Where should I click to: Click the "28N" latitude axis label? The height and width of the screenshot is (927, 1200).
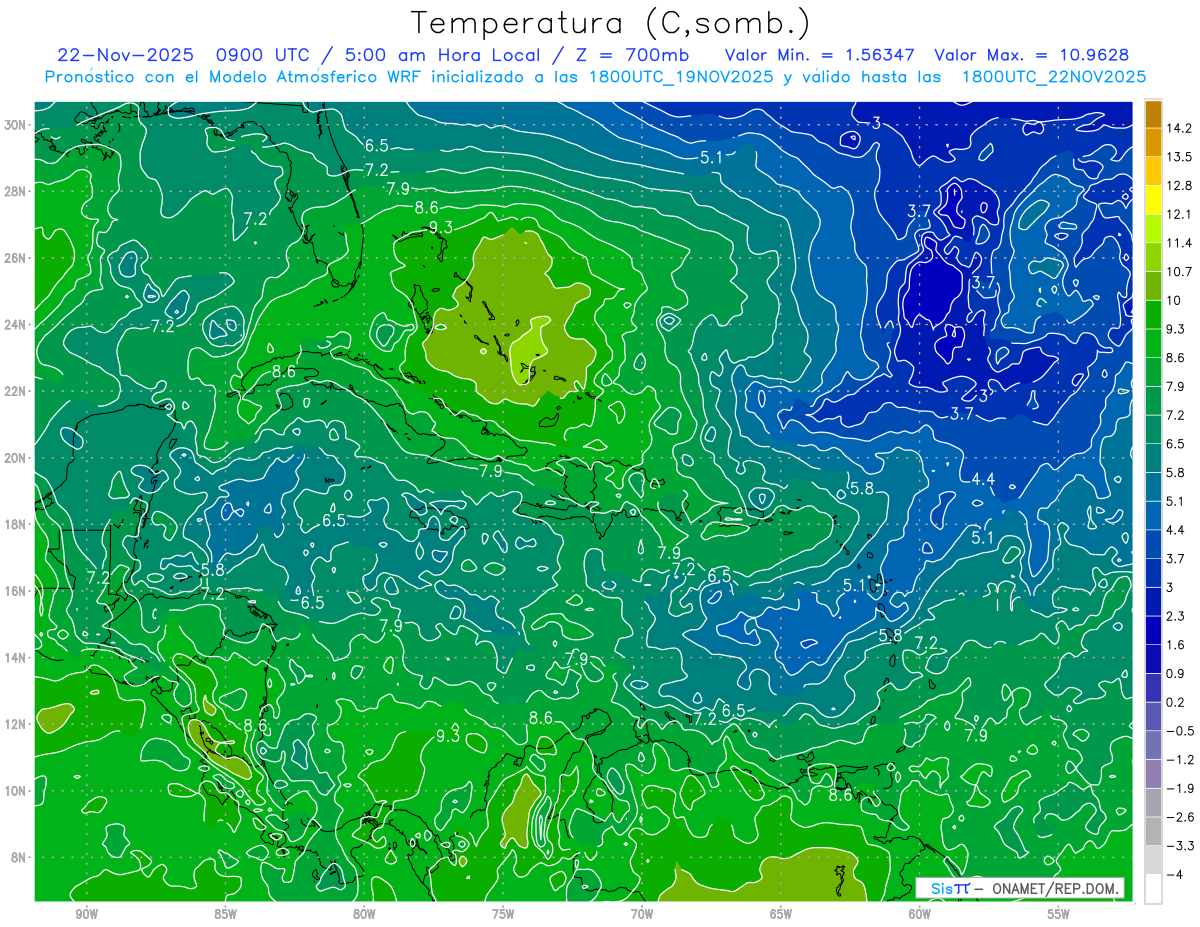click(17, 191)
